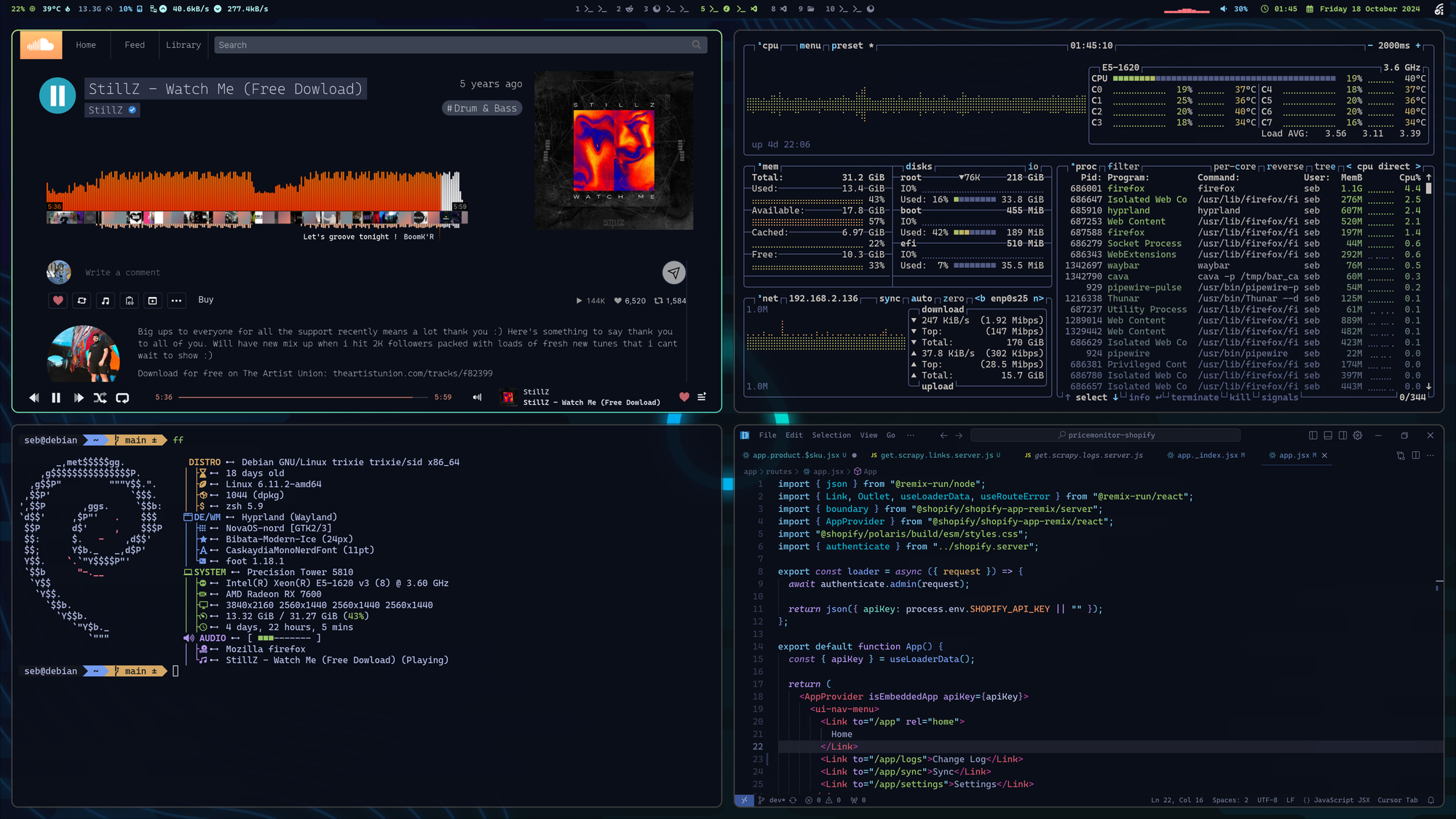Image resolution: width=1456 pixels, height=819 pixels.
Task: Send the comment with paper plane button
Action: pyautogui.click(x=674, y=272)
